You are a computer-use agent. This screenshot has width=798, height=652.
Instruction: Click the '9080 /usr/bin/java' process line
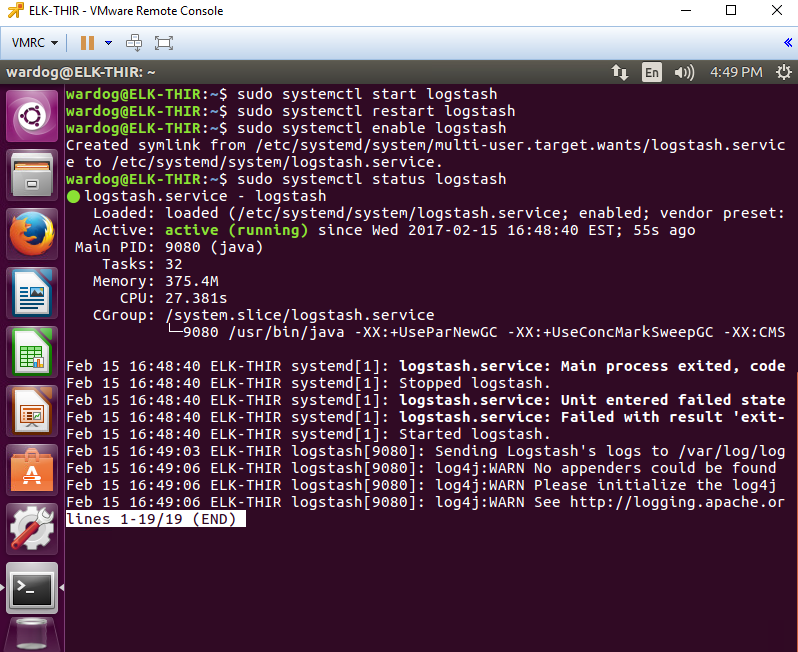[477, 332]
